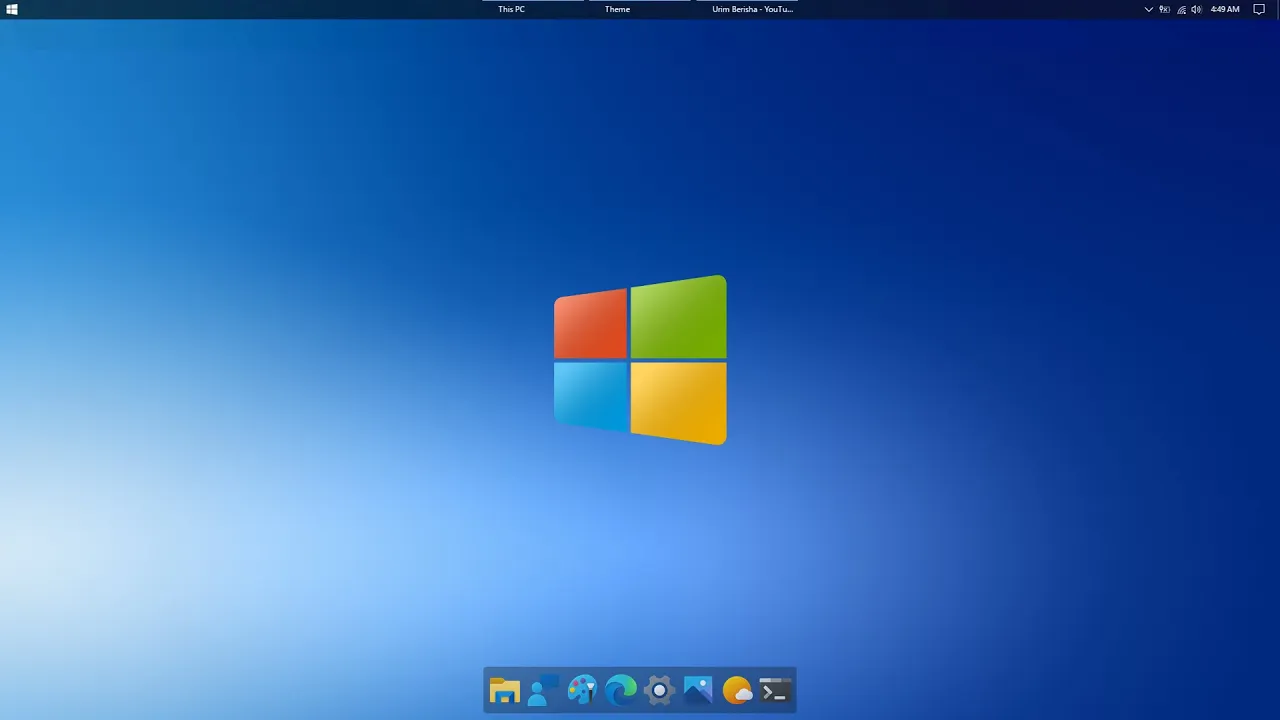Open the volume speaker icon
Image resolution: width=1280 pixels, height=720 pixels.
pyautogui.click(x=1196, y=9)
